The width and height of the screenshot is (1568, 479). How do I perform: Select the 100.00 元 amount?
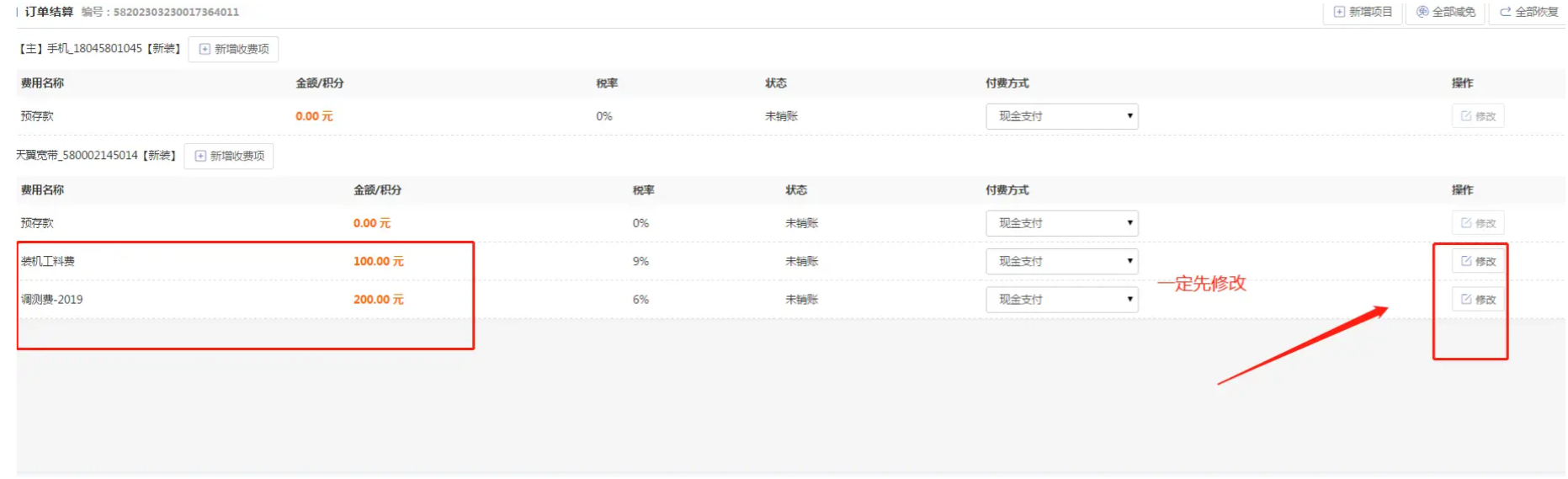click(x=379, y=261)
